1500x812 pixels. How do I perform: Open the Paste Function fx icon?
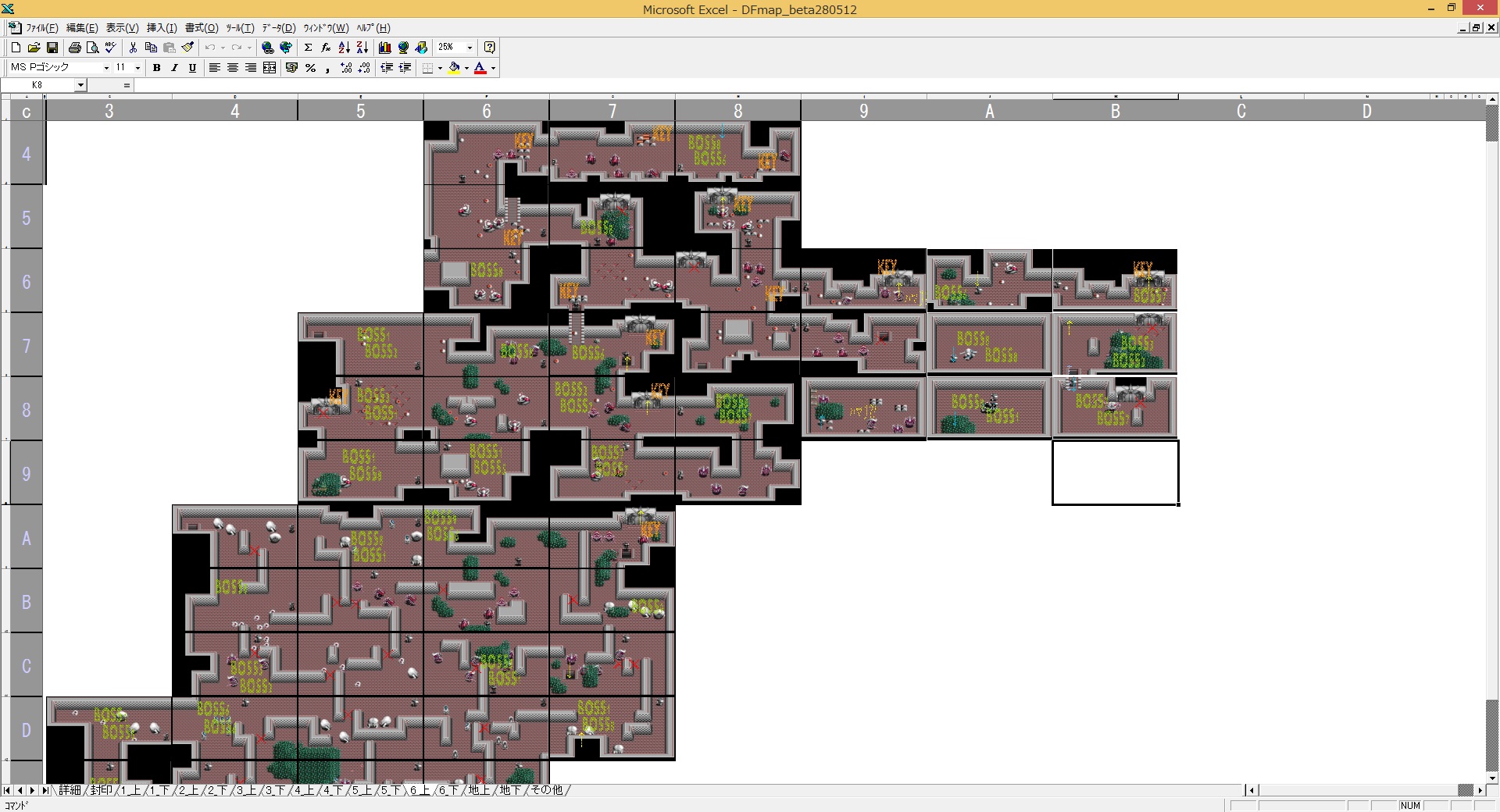click(x=326, y=48)
